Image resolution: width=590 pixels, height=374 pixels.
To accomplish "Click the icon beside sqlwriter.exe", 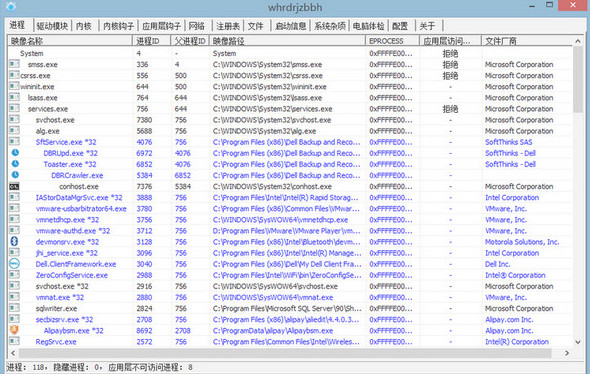I will [x=14, y=308].
